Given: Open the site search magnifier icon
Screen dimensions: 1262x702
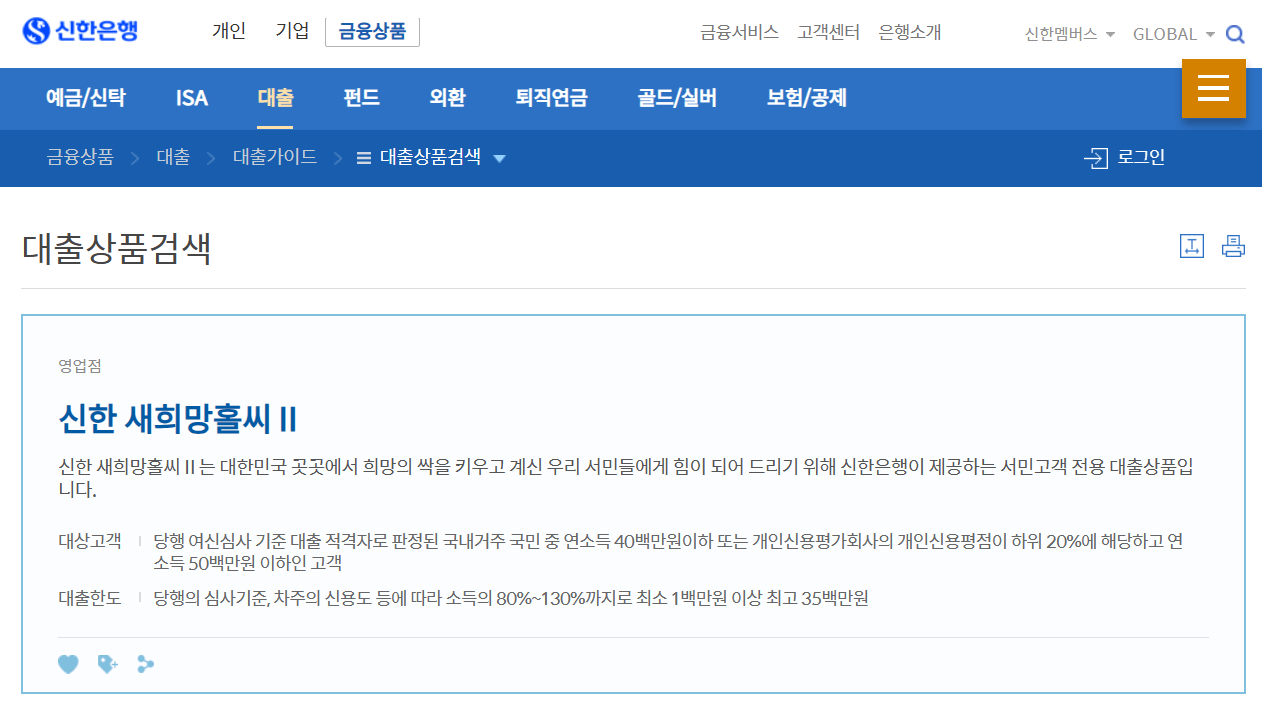Looking at the screenshot, I should click(x=1236, y=32).
